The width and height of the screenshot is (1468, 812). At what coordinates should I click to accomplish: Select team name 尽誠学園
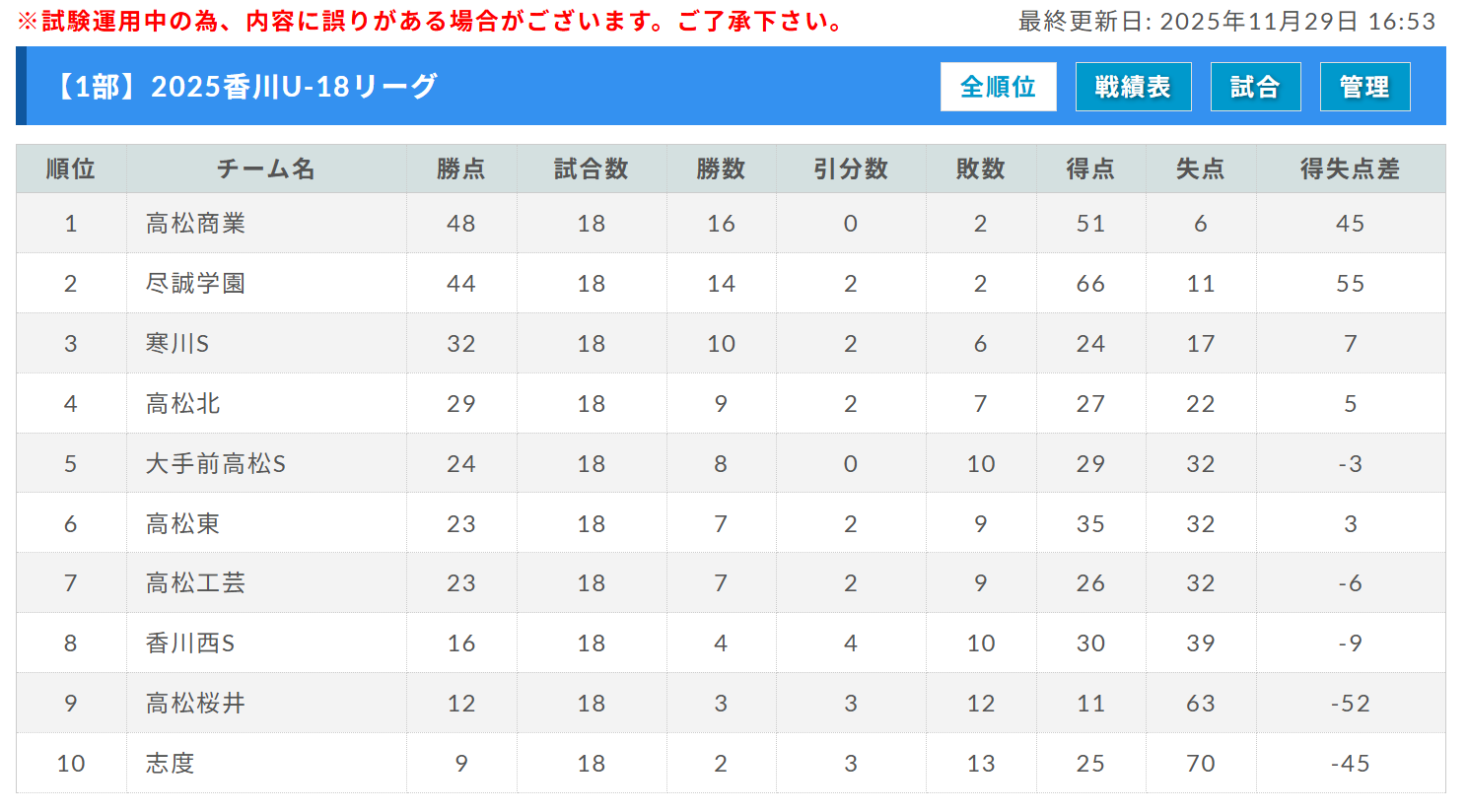click(x=195, y=284)
